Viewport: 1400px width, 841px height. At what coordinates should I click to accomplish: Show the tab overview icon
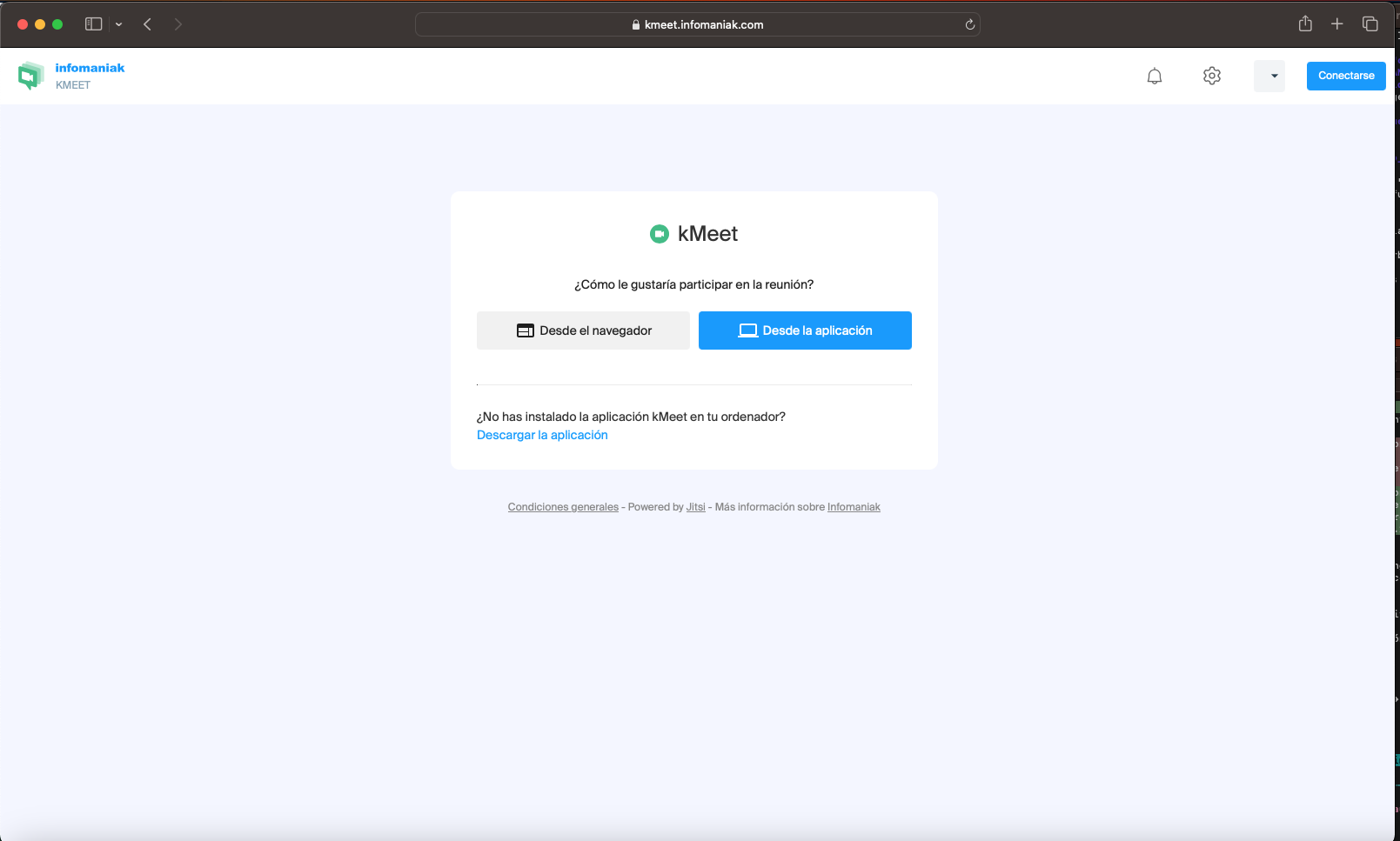[1370, 23]
